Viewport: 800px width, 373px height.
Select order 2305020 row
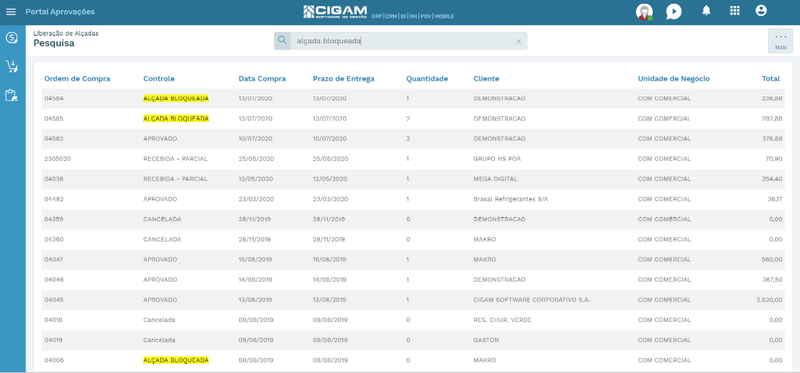pos(413,159)
